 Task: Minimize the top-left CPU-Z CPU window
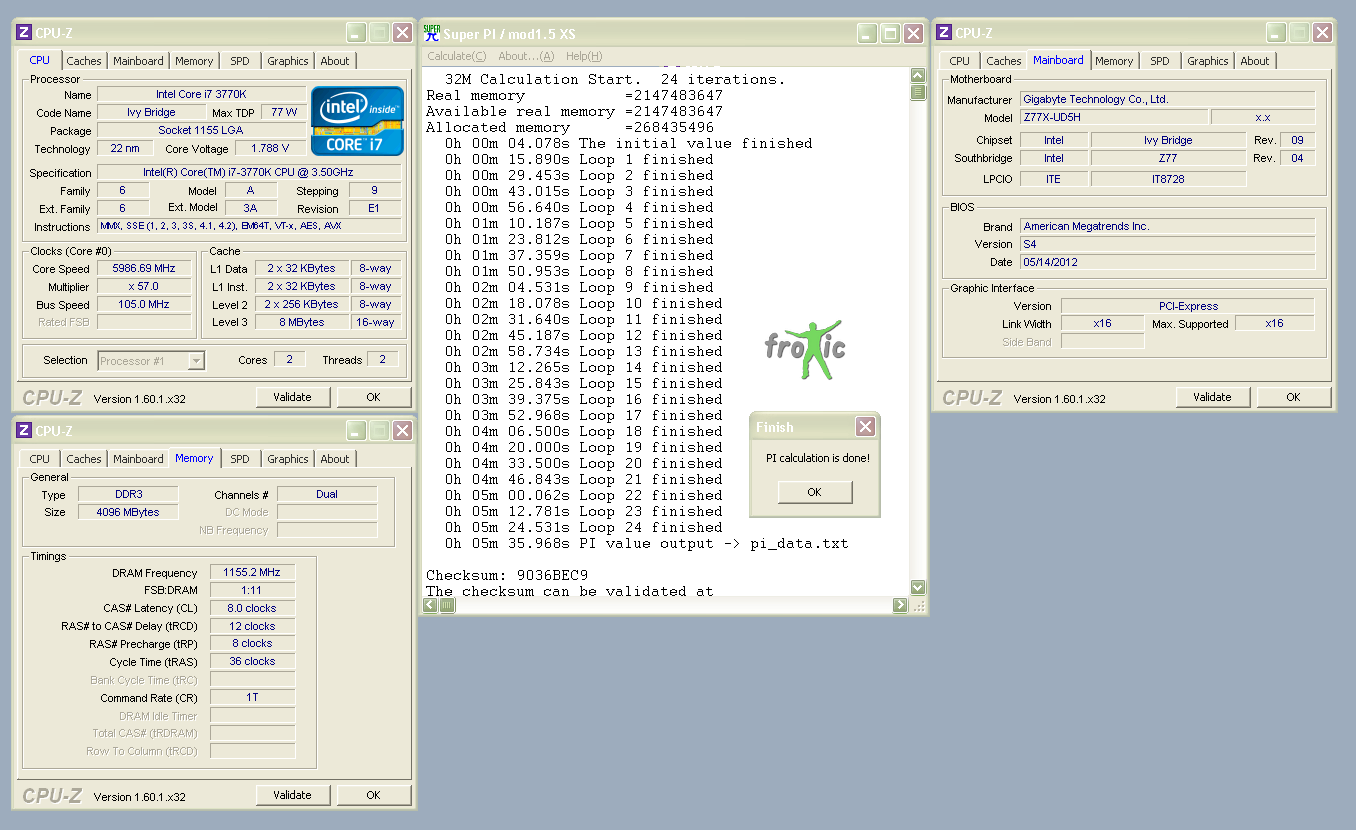[x=356, y=33]
